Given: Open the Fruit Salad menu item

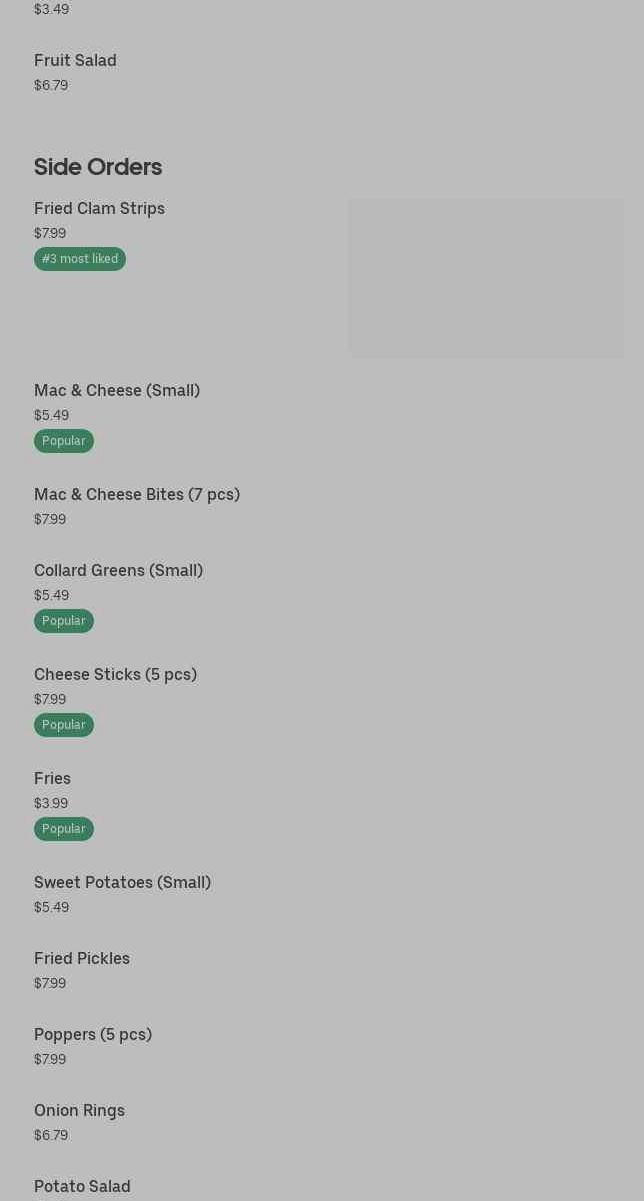Looking at the screenshot, I should pyautogui.click(x=75, y=61).
